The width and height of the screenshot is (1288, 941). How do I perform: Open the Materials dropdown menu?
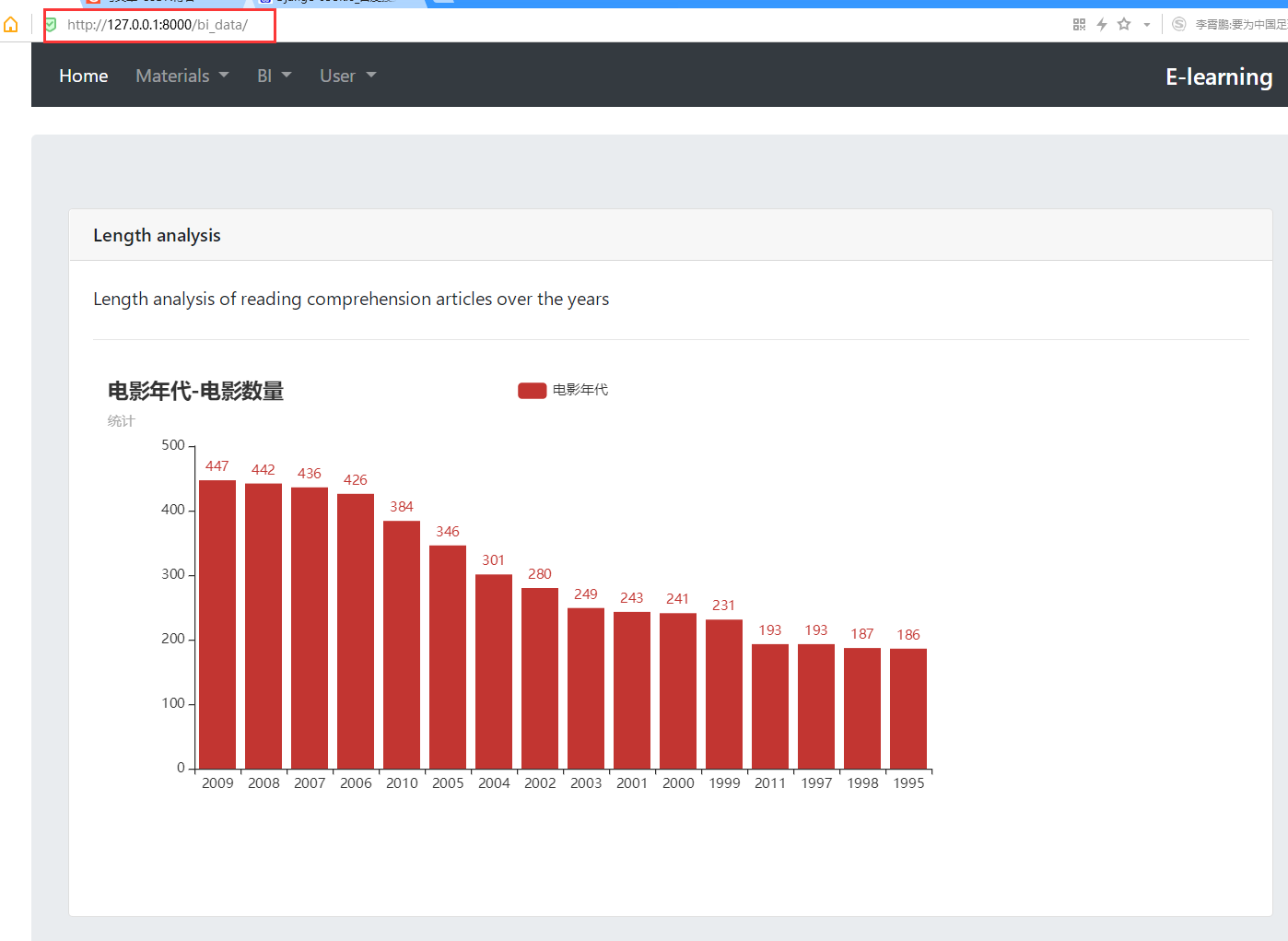[x=182, y=76]
